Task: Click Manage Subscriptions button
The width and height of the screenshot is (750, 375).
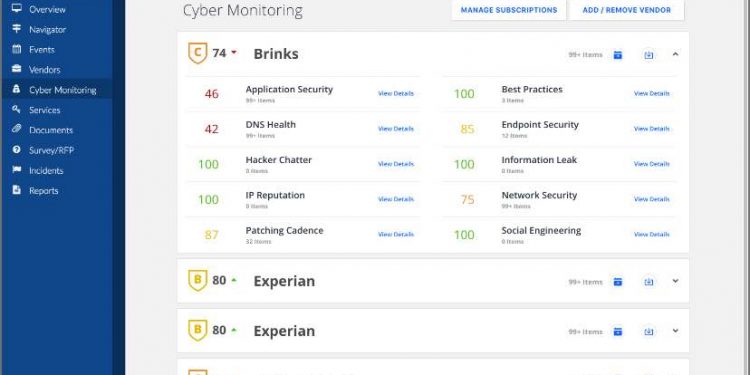Action: coord(509,10)
